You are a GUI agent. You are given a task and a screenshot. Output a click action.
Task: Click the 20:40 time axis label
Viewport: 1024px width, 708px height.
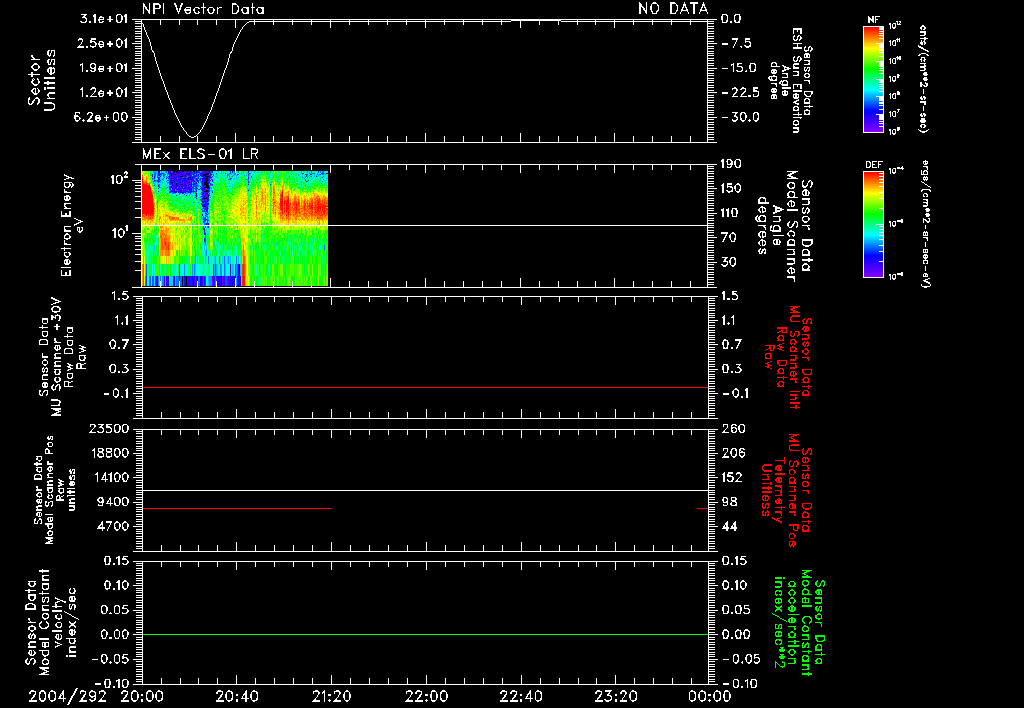click(236, 696)
